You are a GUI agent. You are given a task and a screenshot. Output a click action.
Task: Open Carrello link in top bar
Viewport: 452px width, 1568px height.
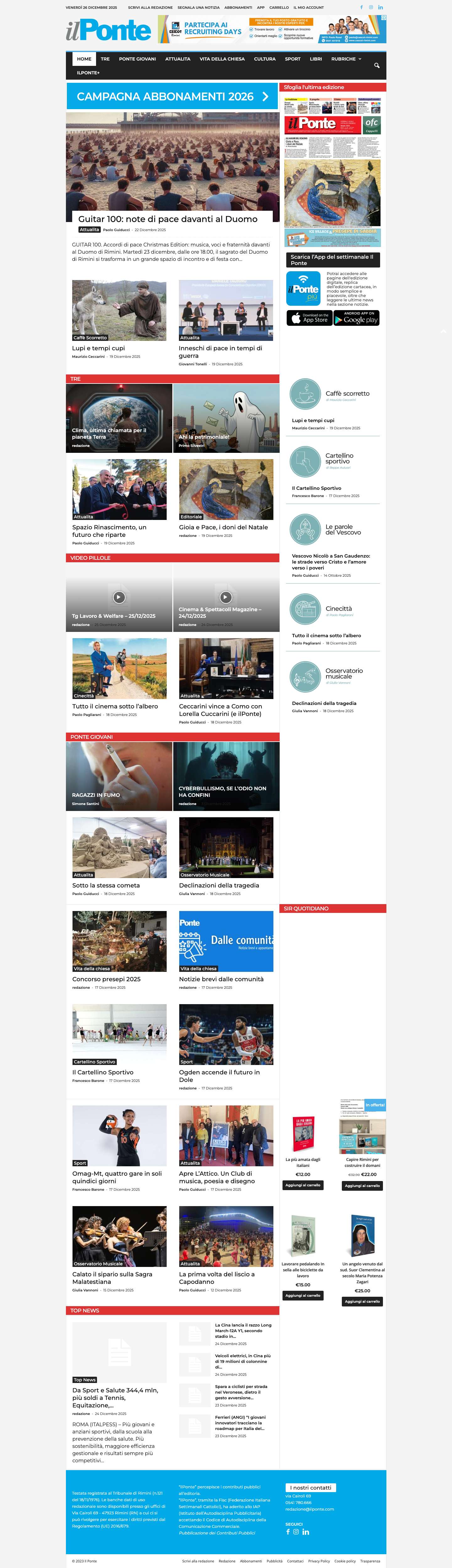point(279,7)
